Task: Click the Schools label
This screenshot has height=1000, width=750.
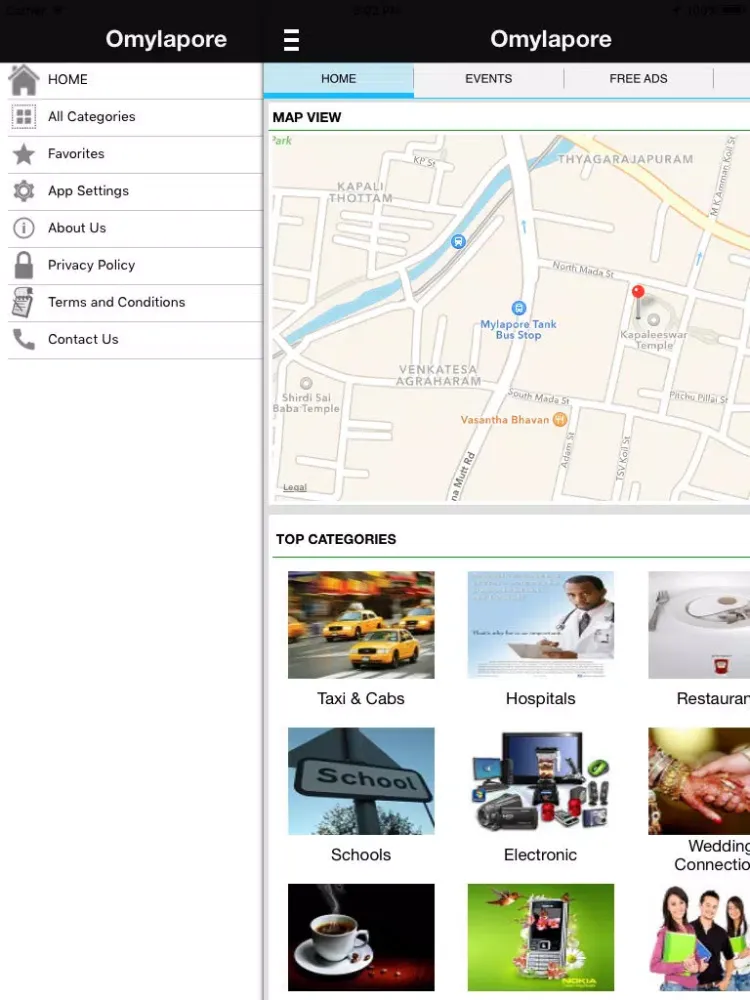Action: coord(361,855)
